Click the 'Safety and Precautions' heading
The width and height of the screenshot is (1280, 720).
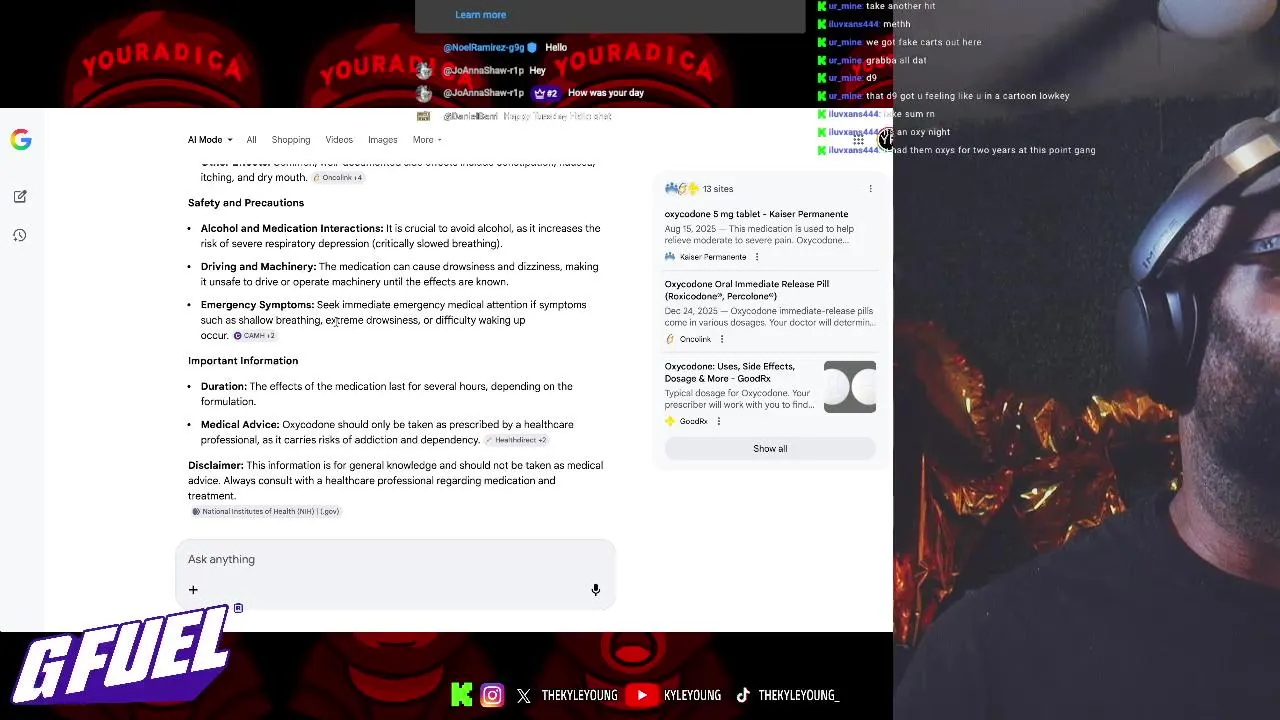pos(246,203)
